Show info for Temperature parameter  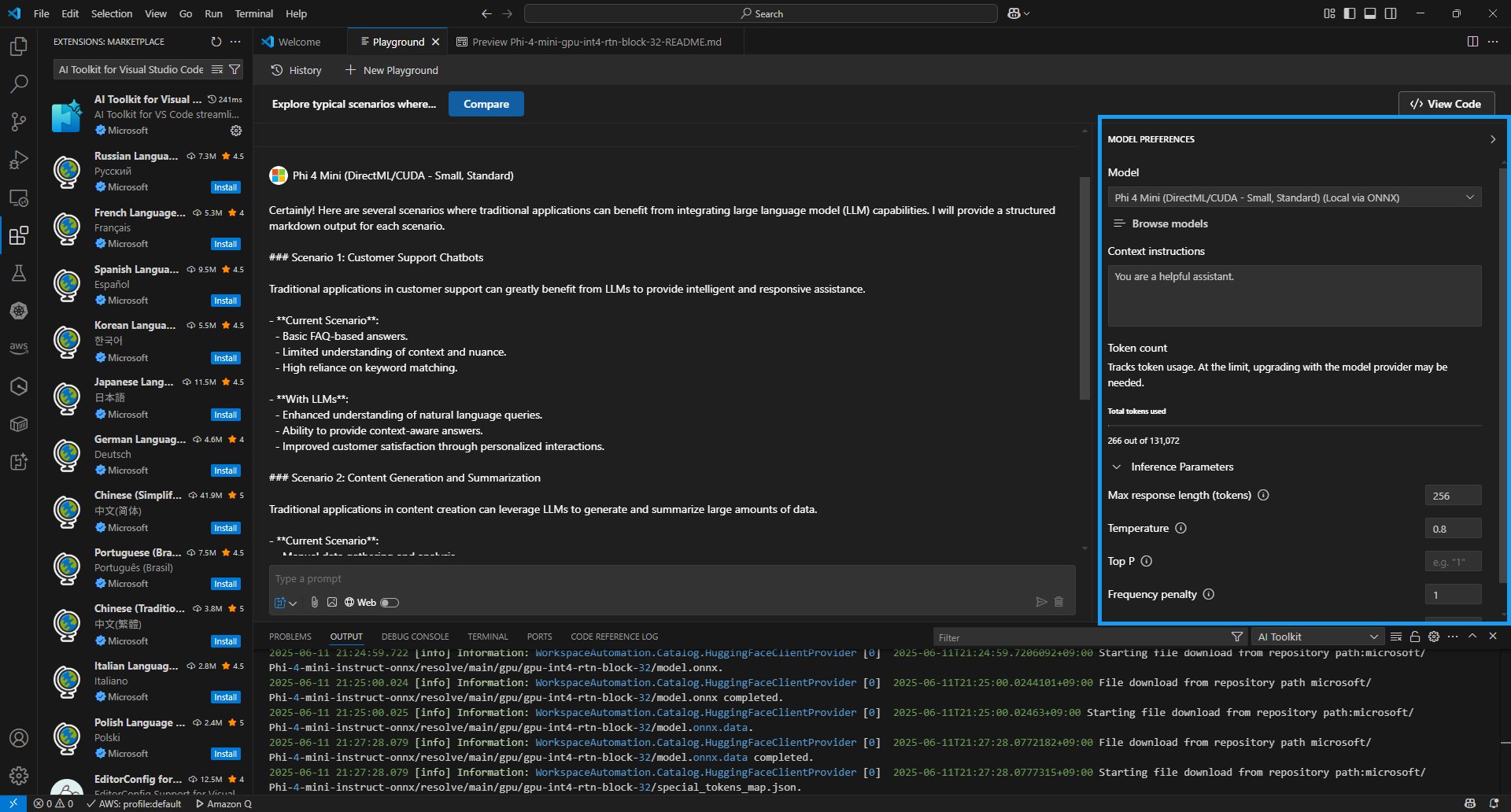1180,528
